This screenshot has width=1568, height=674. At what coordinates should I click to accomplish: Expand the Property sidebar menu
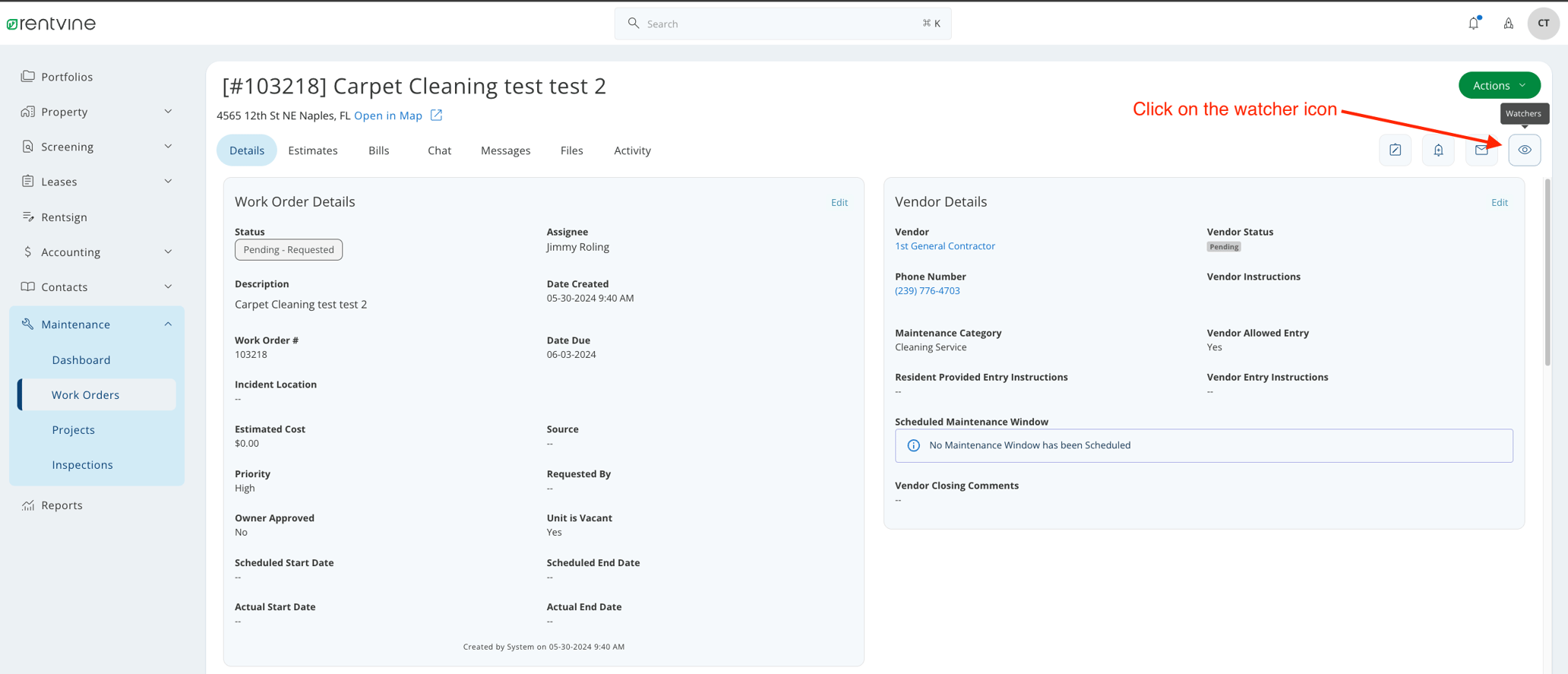(96, 112)
